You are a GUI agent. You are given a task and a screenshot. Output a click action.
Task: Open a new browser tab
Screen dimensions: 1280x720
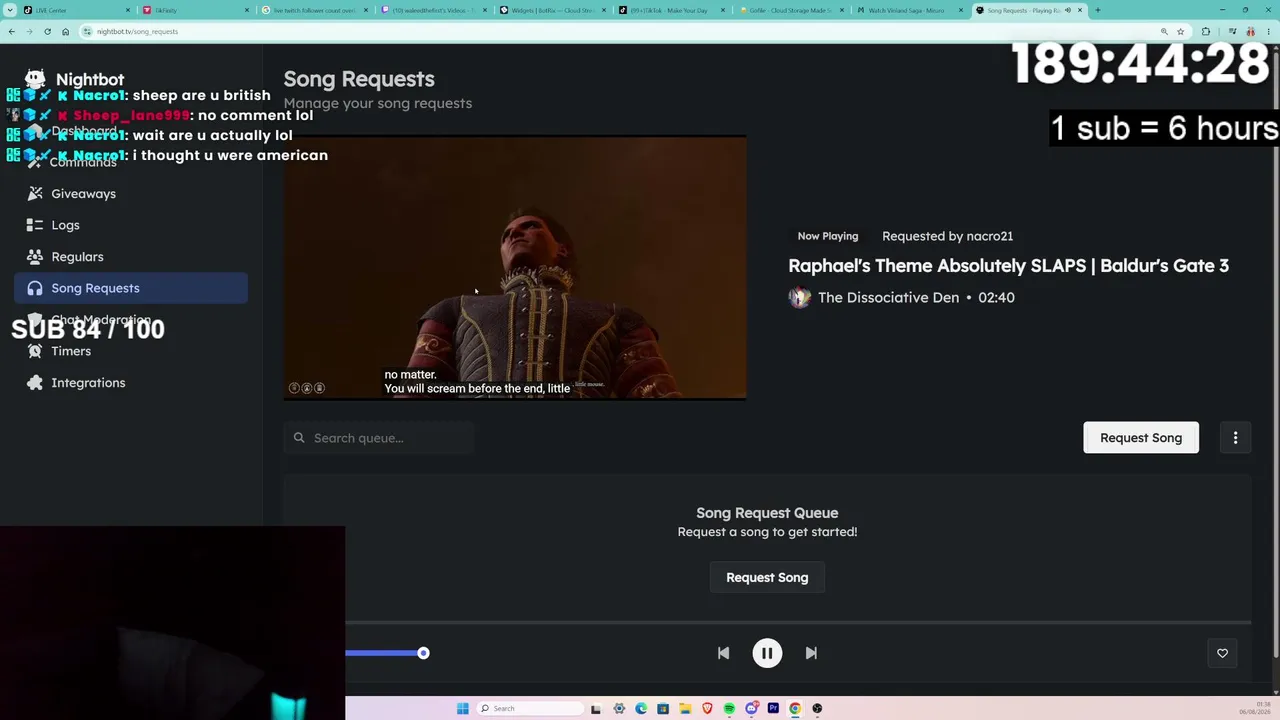point(1097,10)
